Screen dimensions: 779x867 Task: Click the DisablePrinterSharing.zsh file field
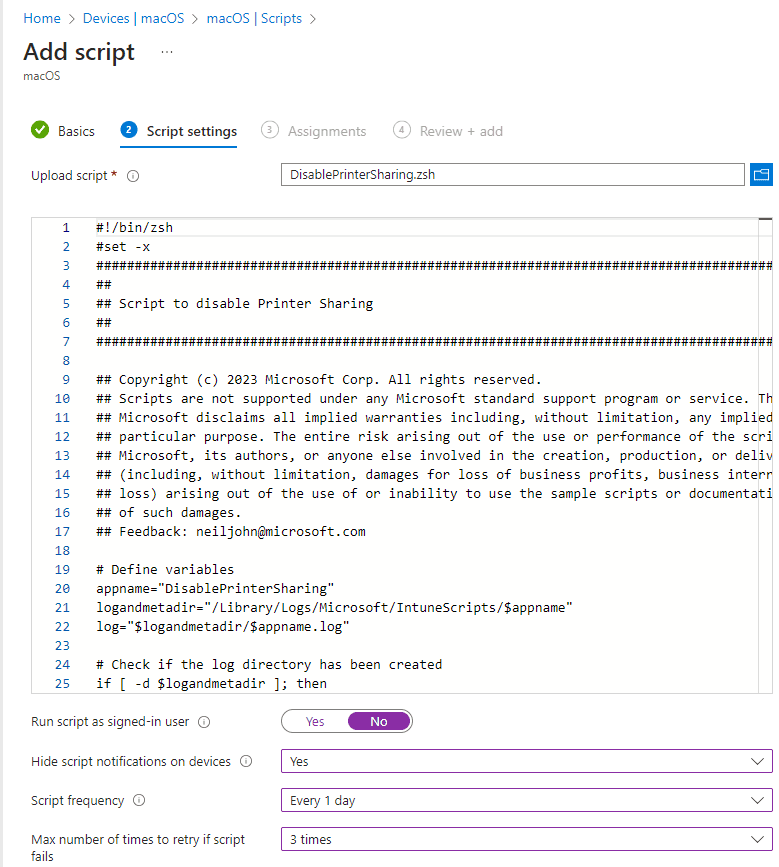[x=513, y=175]
